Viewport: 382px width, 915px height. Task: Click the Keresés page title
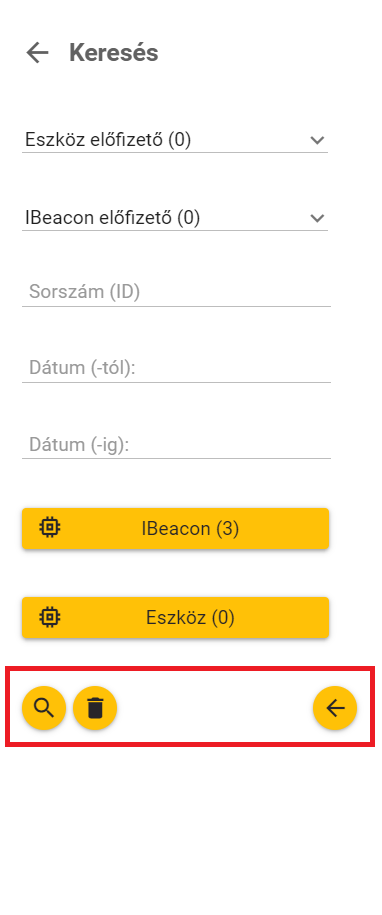(x=114, y=53)
